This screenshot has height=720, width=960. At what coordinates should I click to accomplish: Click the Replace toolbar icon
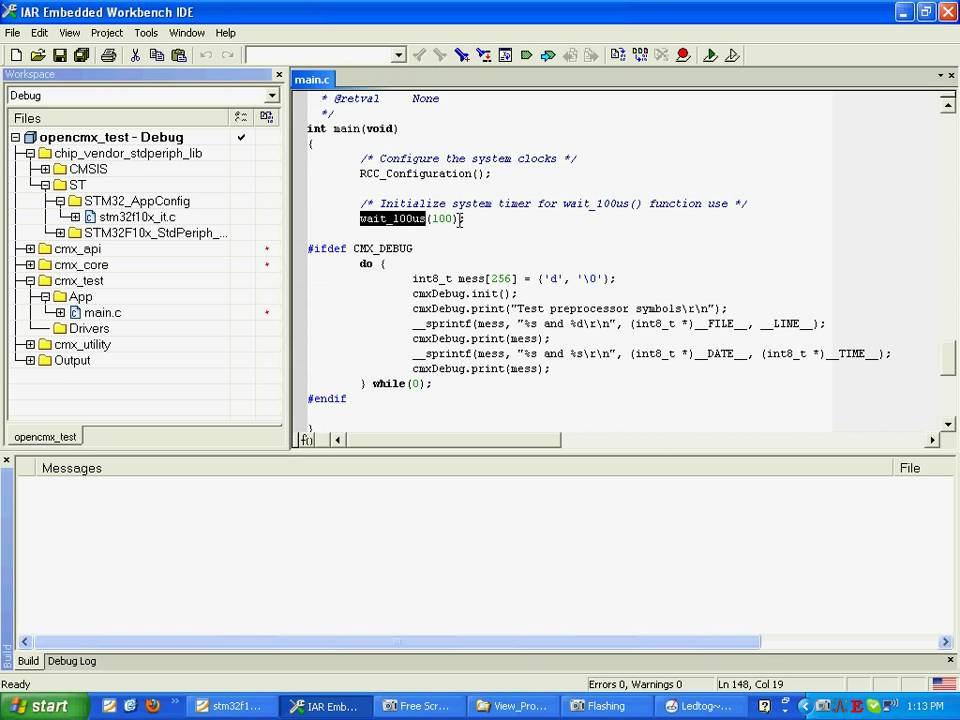click(484, 56)
